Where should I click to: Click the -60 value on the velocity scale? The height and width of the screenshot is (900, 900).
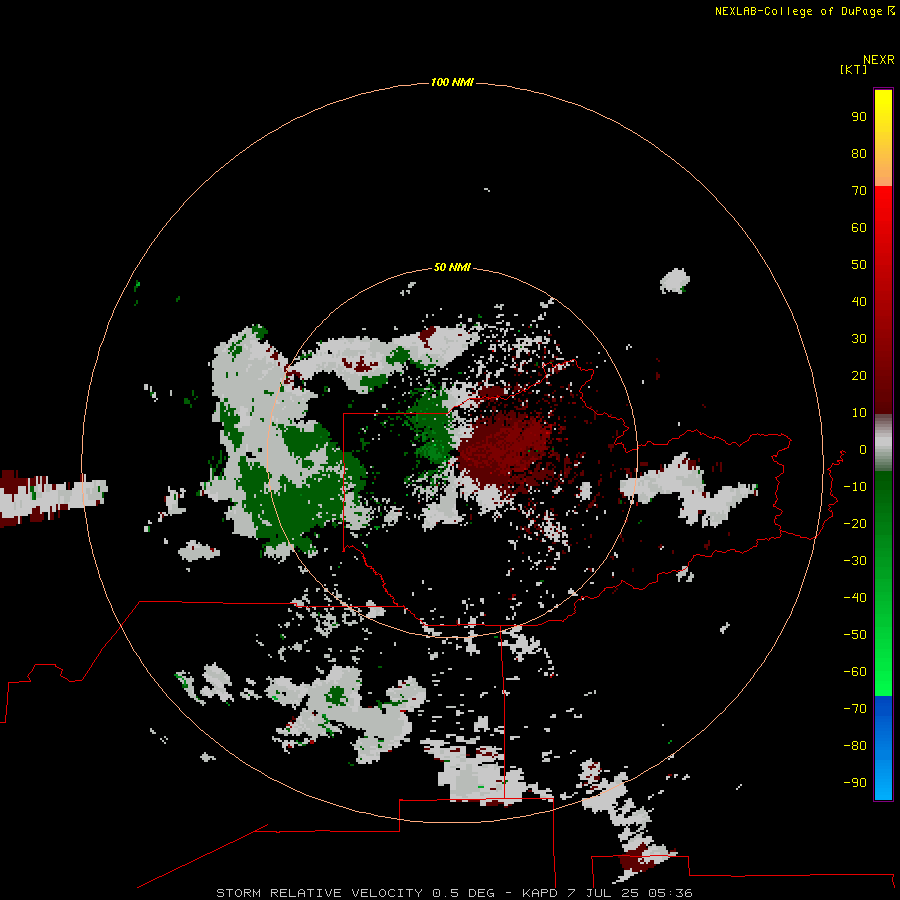[x=855, y=672]
